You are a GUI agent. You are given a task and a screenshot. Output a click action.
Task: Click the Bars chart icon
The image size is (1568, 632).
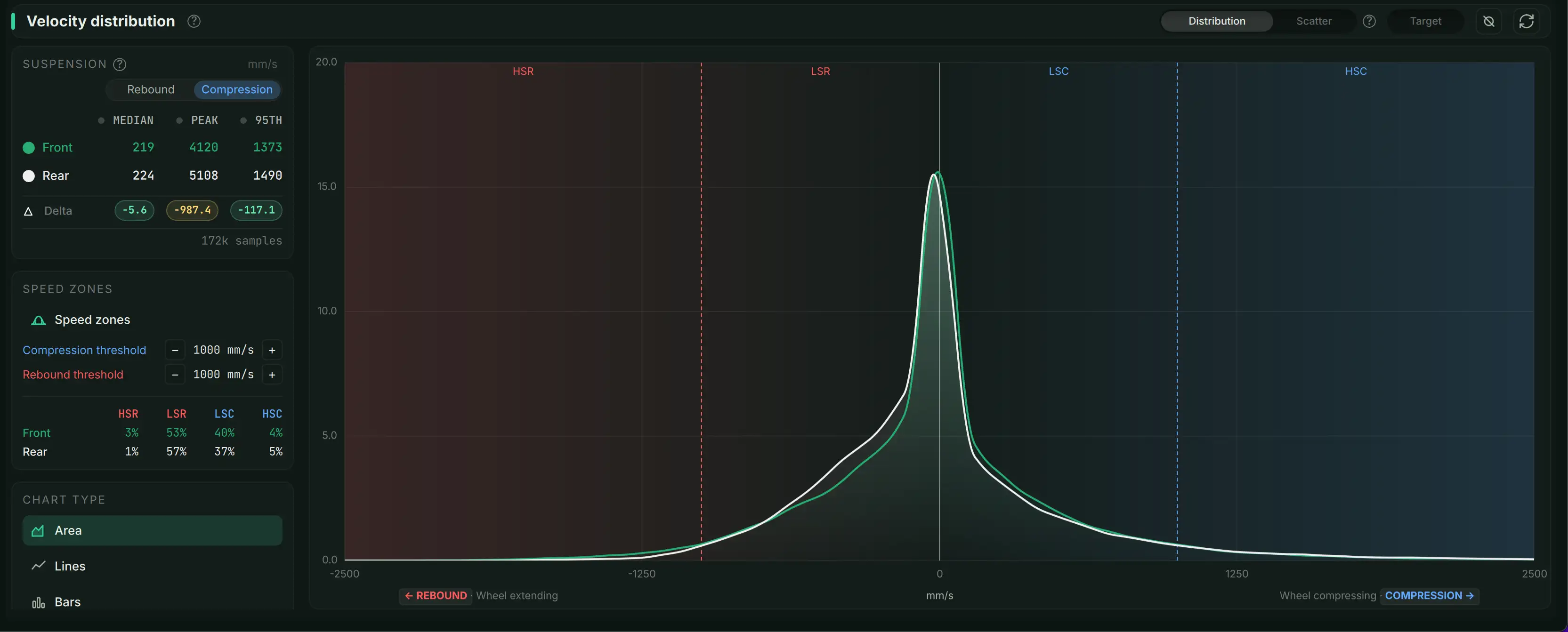(x=38, y=602)
